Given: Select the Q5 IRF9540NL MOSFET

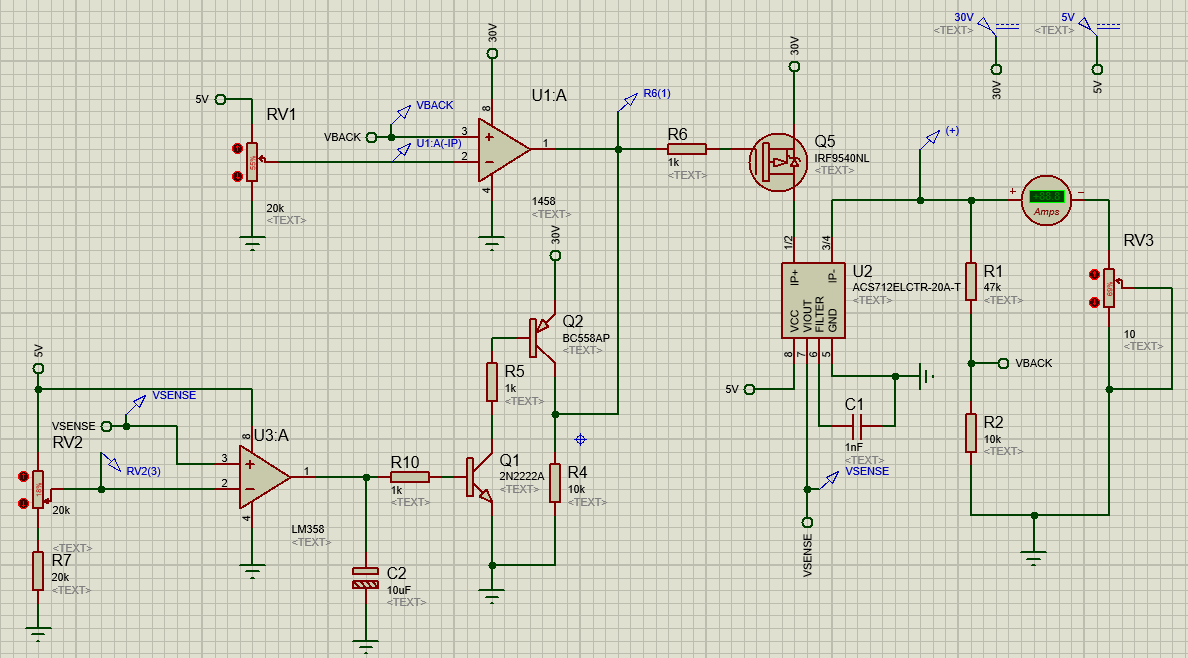Looking at the screenshot, I should click(x=780, y=161).
